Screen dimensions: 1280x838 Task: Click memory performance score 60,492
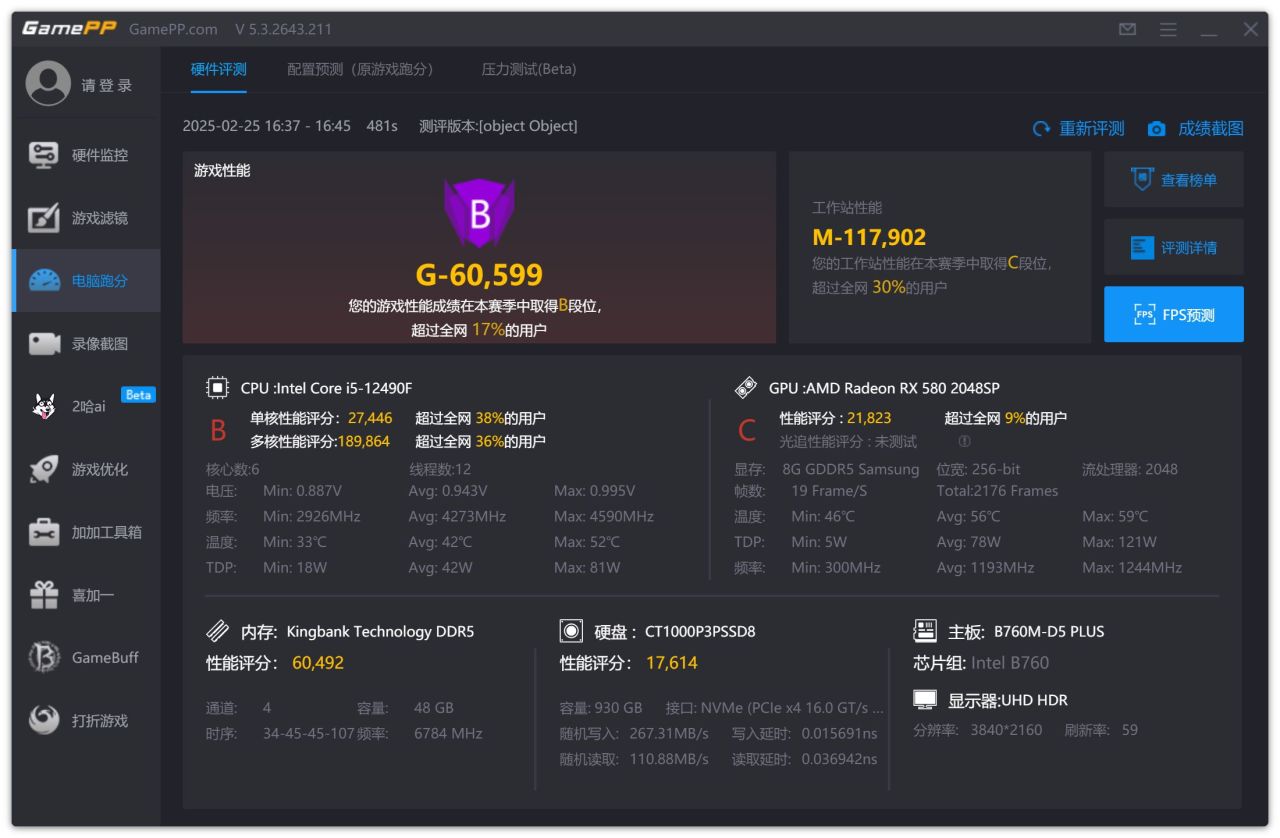click(318, 663)
